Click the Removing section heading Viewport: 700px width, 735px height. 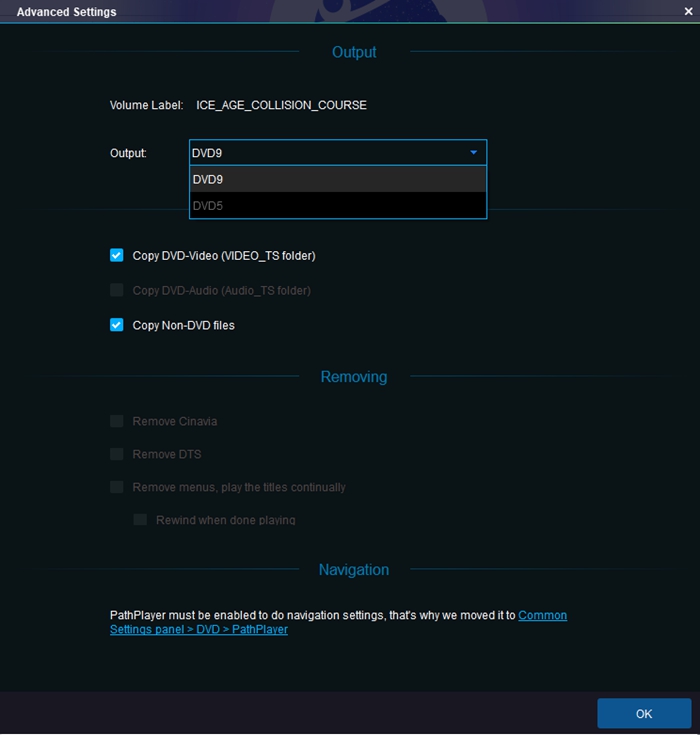click(x=354, y=377)
